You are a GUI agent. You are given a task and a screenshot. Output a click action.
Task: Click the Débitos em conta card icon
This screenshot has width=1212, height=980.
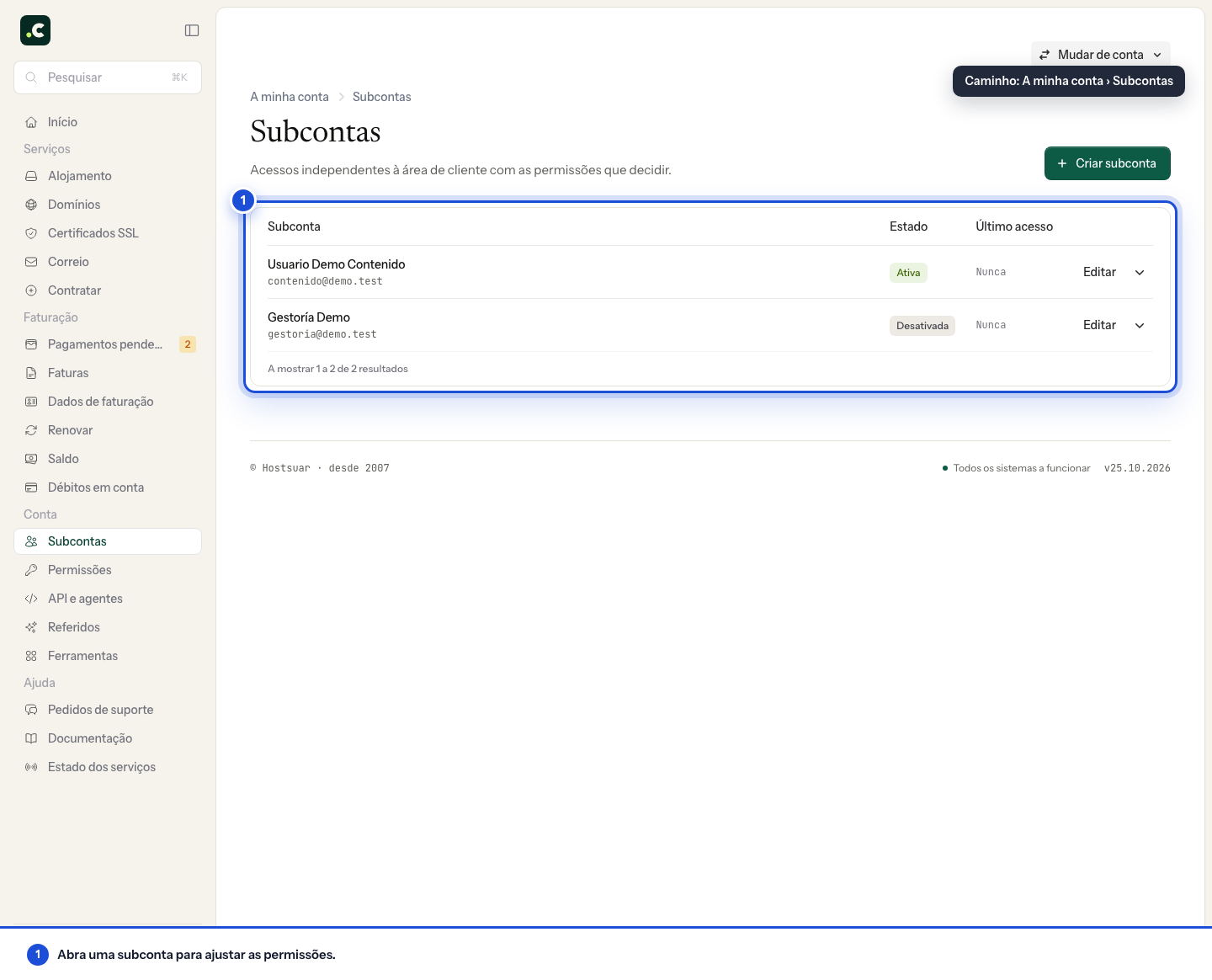tap(31, 487)
